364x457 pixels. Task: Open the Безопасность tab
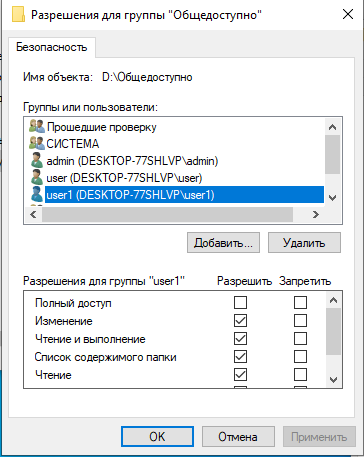pyautogui.click(x=52, y=47)
